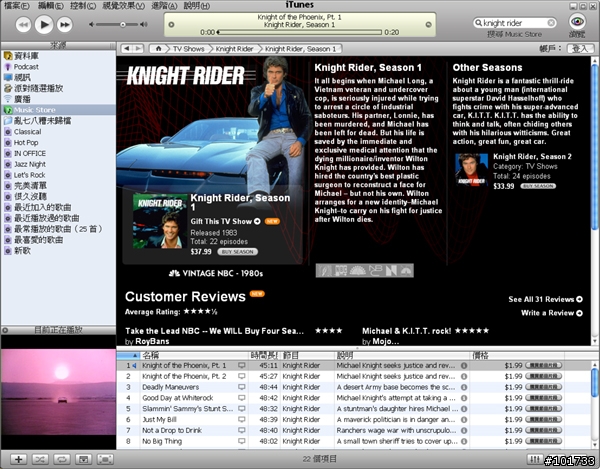
Task: Click in the knight rider search box
Action: [515, 23]
